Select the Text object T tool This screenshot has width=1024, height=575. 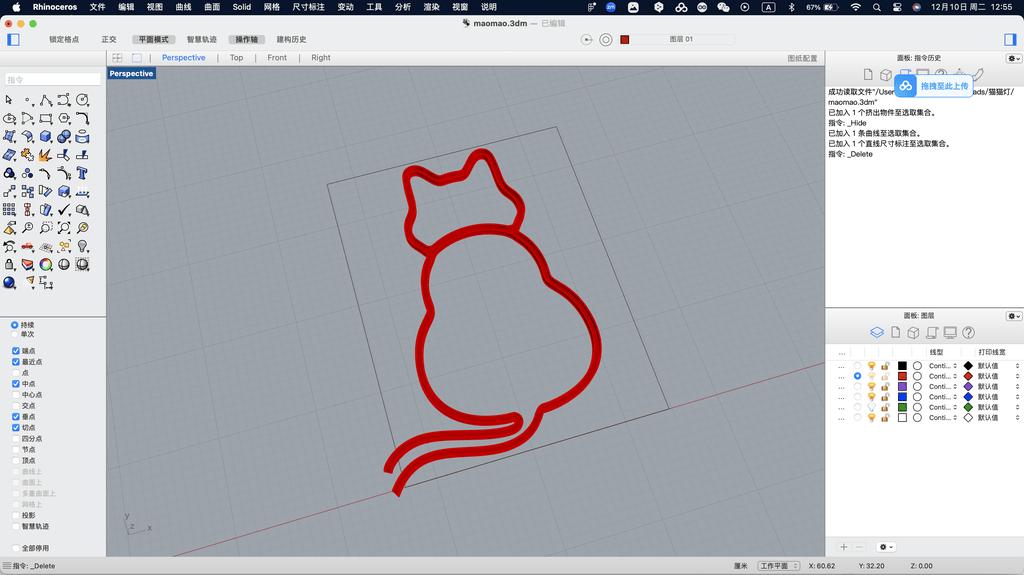[82, 173]
